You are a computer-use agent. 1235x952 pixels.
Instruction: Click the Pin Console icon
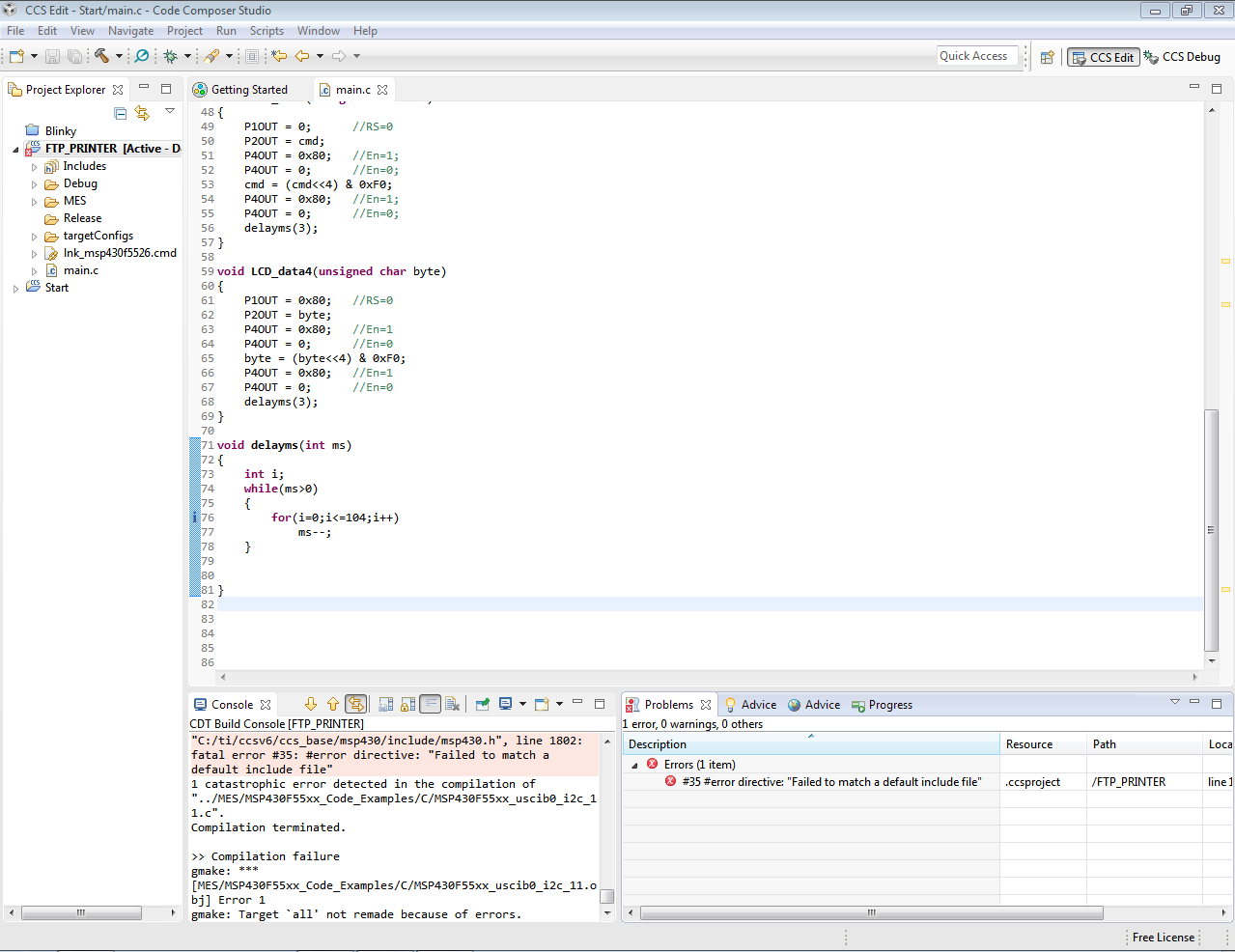coord(482,705)
